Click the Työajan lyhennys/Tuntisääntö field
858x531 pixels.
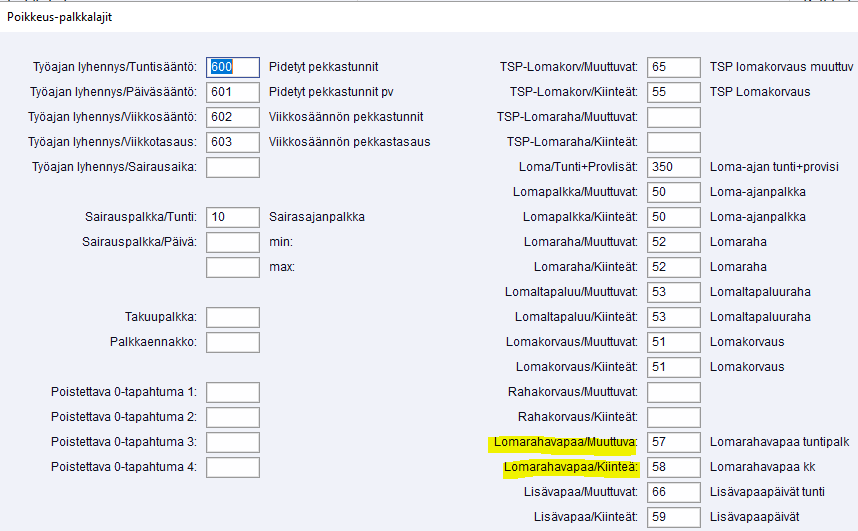[x=232, y=67]
